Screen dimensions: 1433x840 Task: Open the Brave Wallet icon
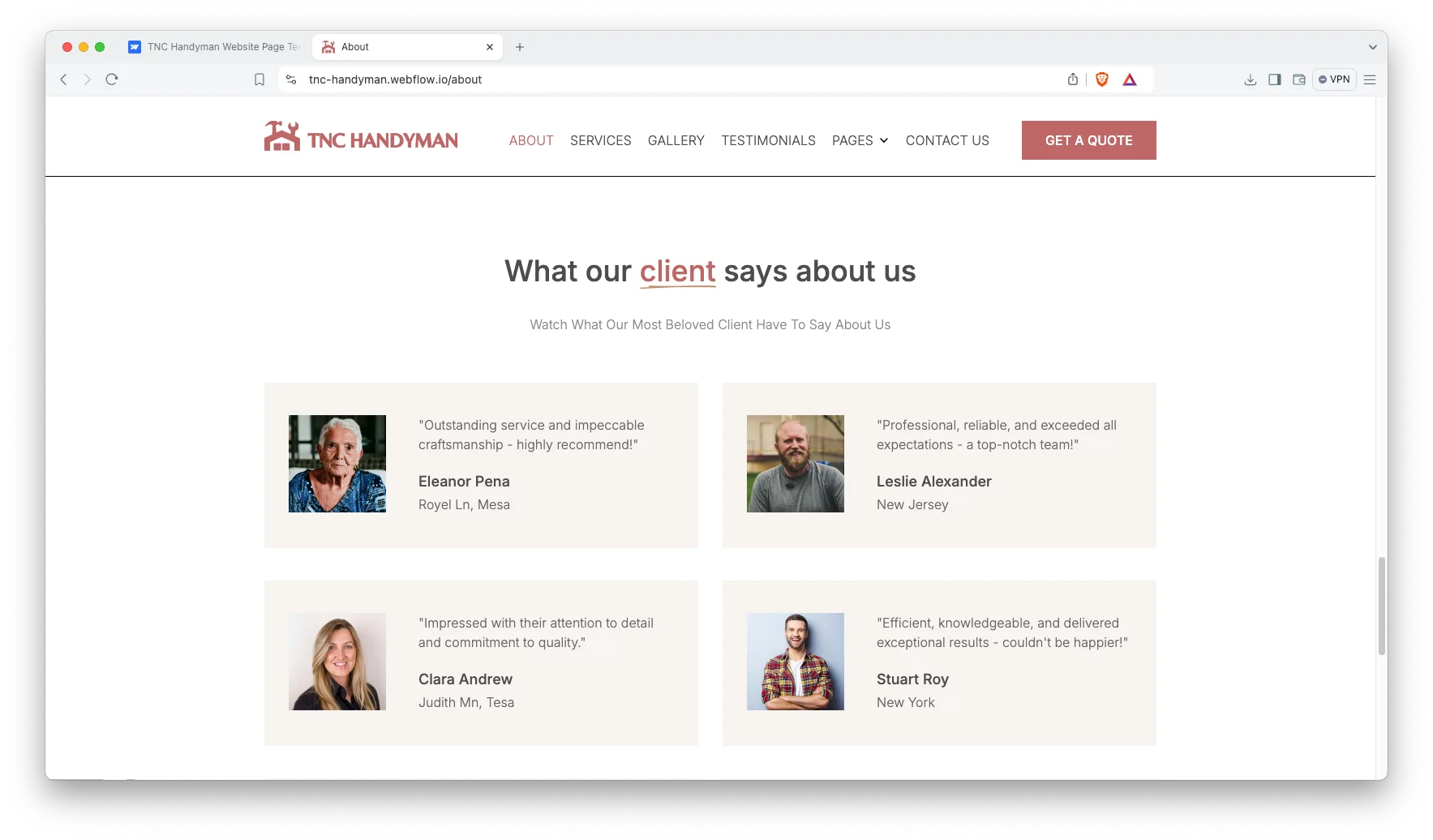(1298, 79)
